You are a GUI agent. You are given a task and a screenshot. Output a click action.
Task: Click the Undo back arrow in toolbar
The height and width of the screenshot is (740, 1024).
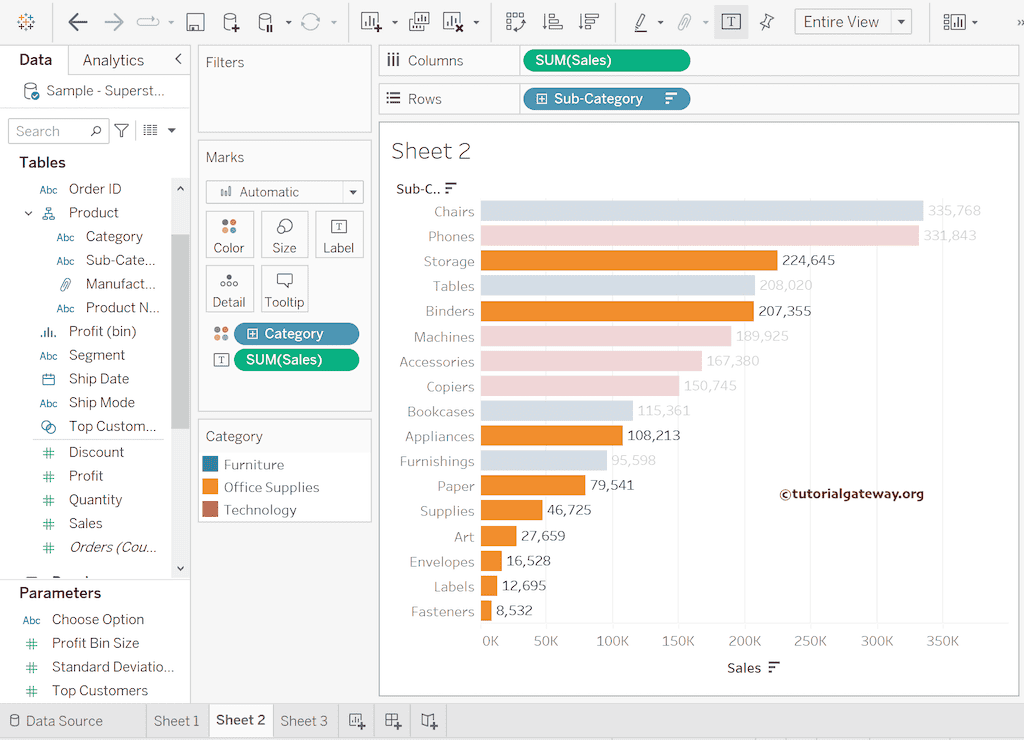pos(78,22)
